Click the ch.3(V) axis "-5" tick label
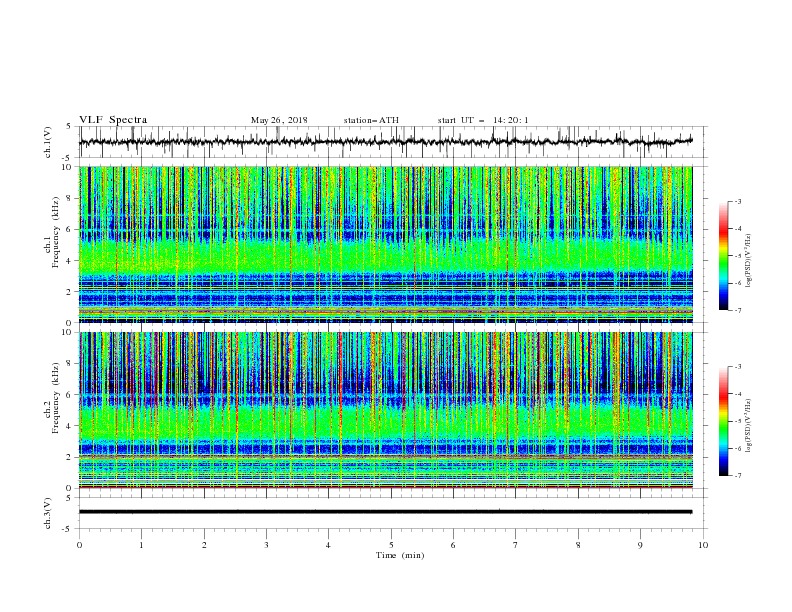Screen dimensions: 792x612 tap(68, 529)
